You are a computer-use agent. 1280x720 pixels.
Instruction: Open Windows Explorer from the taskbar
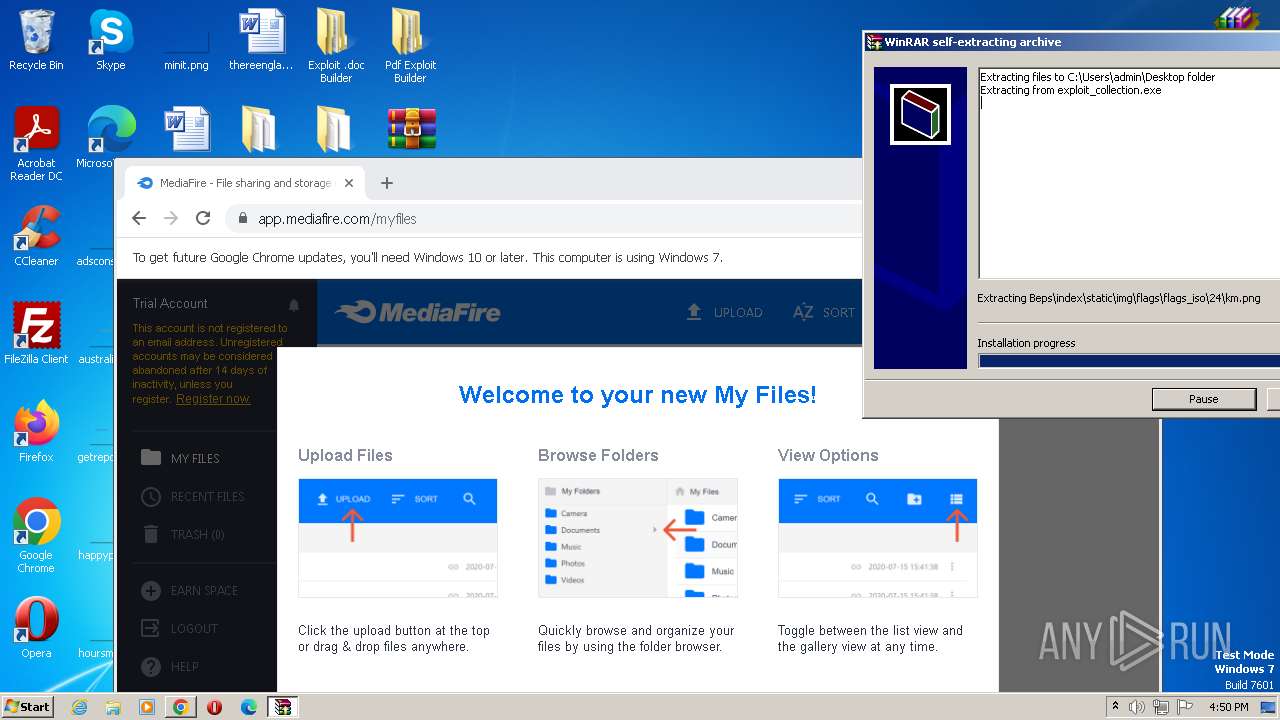pyautogui.click(x=113, y=707)
